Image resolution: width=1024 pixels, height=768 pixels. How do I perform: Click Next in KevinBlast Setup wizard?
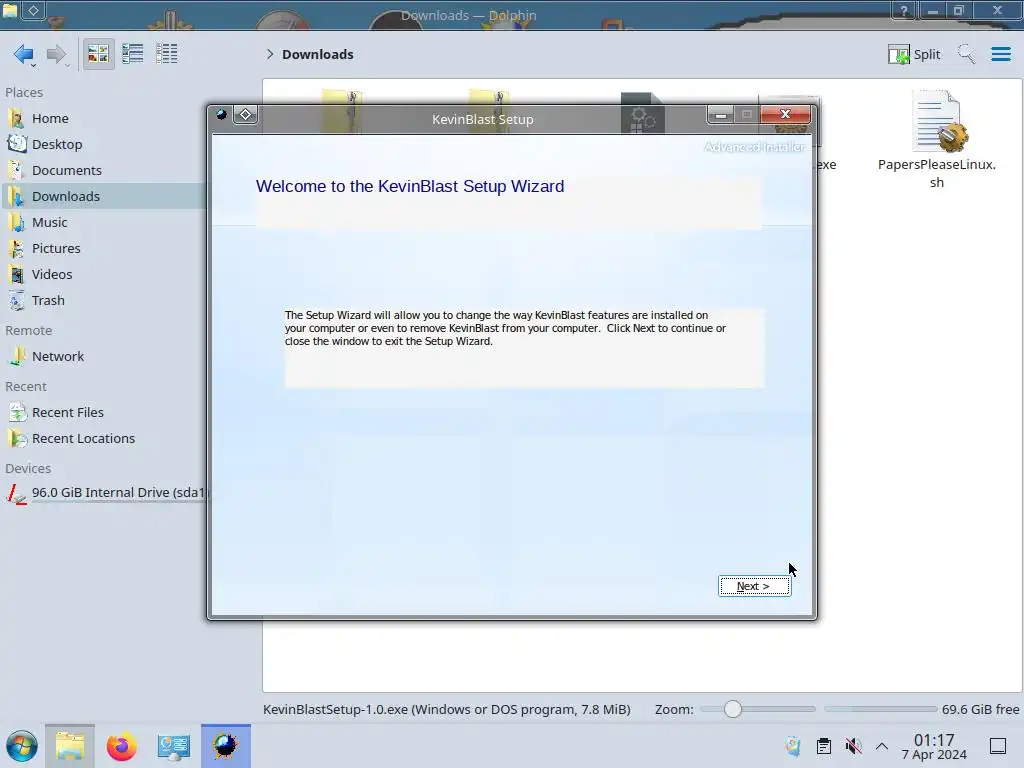click(x=754, y=586)
